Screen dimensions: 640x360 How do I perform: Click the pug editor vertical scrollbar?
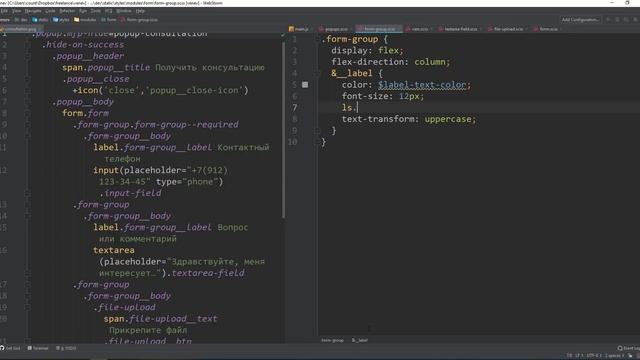coord(283,131)
